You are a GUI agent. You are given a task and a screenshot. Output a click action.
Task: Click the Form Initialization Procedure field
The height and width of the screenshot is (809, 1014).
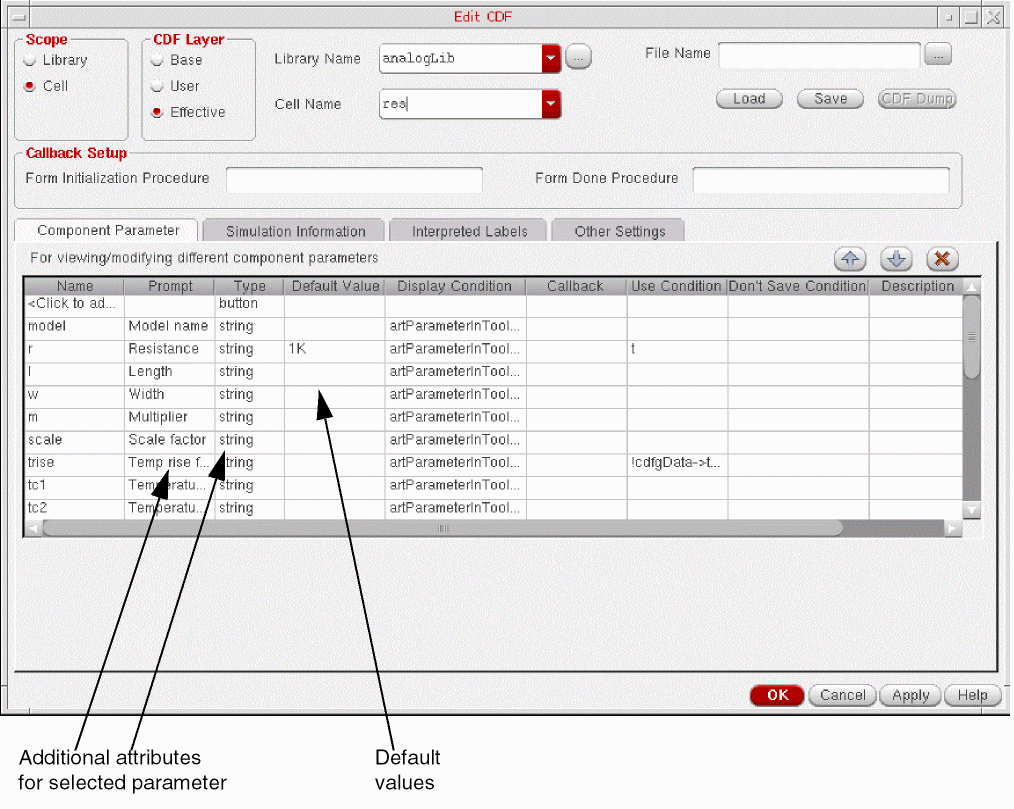point(354,180)
